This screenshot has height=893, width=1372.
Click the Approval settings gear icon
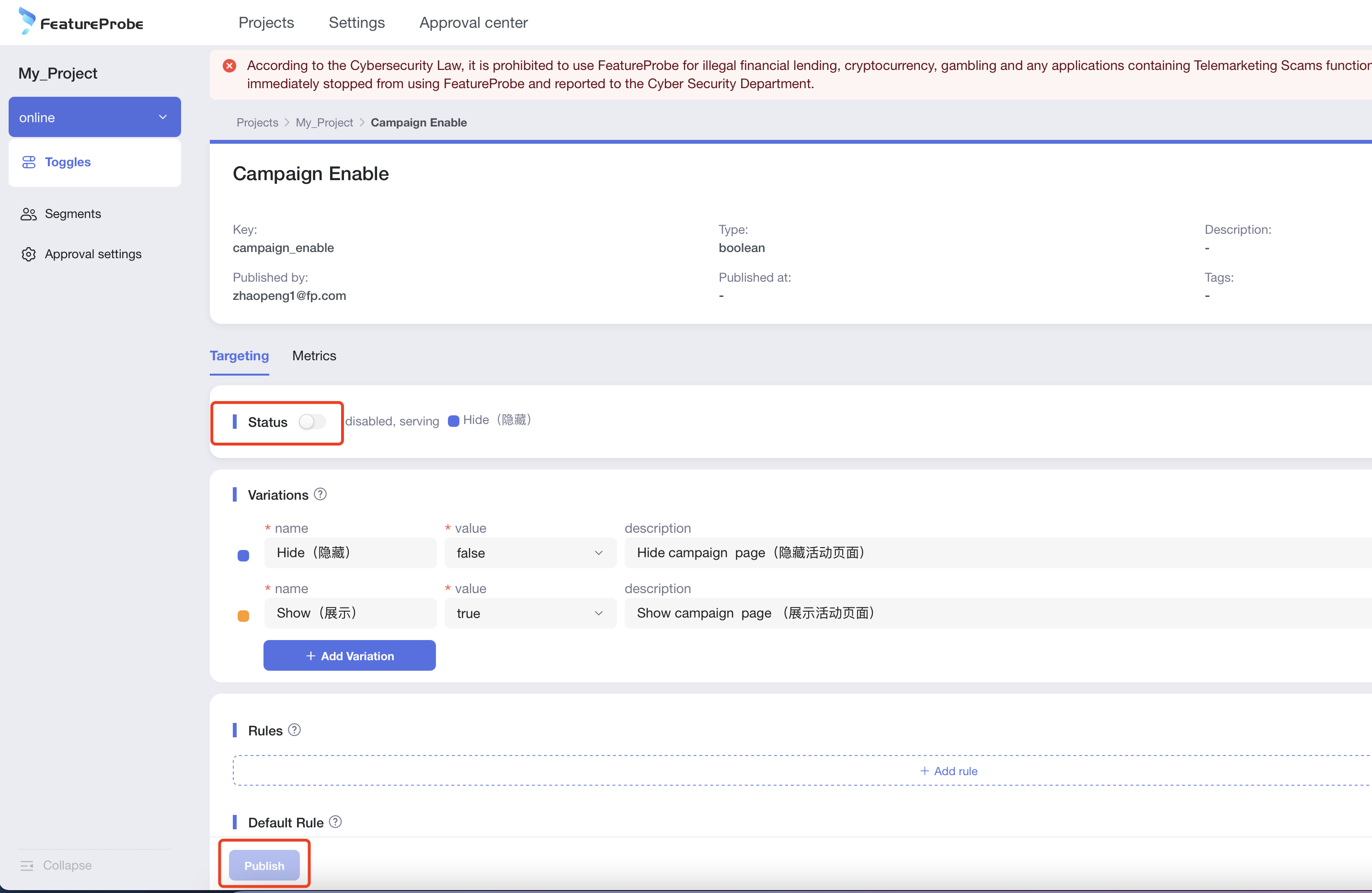(28, 254)
